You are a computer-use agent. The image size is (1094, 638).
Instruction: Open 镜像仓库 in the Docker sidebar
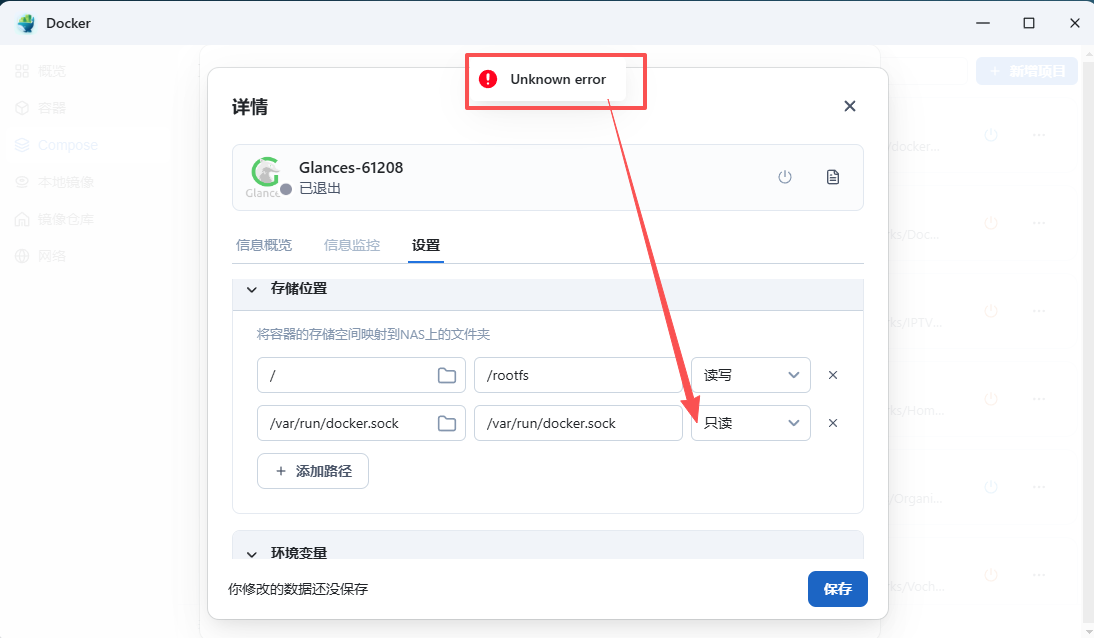(54, 219)
